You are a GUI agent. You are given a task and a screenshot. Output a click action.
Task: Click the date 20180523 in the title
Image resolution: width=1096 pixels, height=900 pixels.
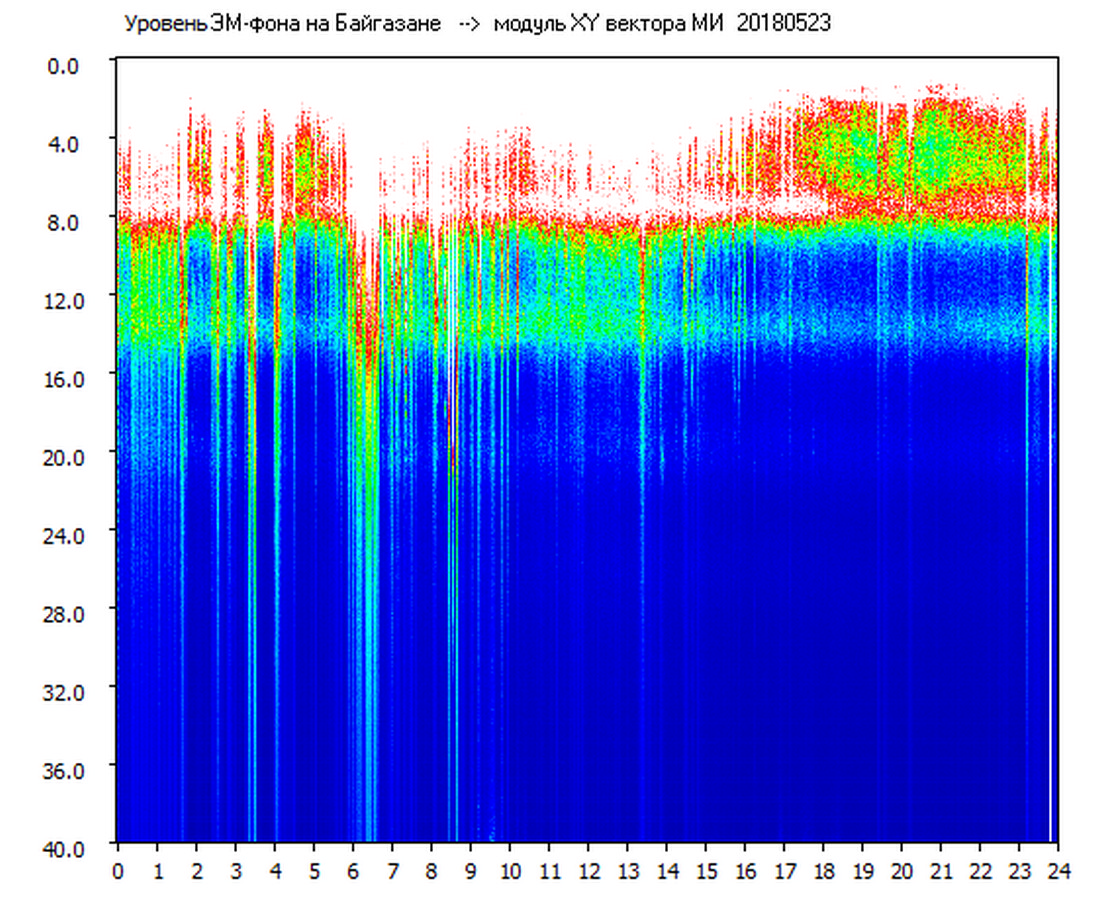784,24
